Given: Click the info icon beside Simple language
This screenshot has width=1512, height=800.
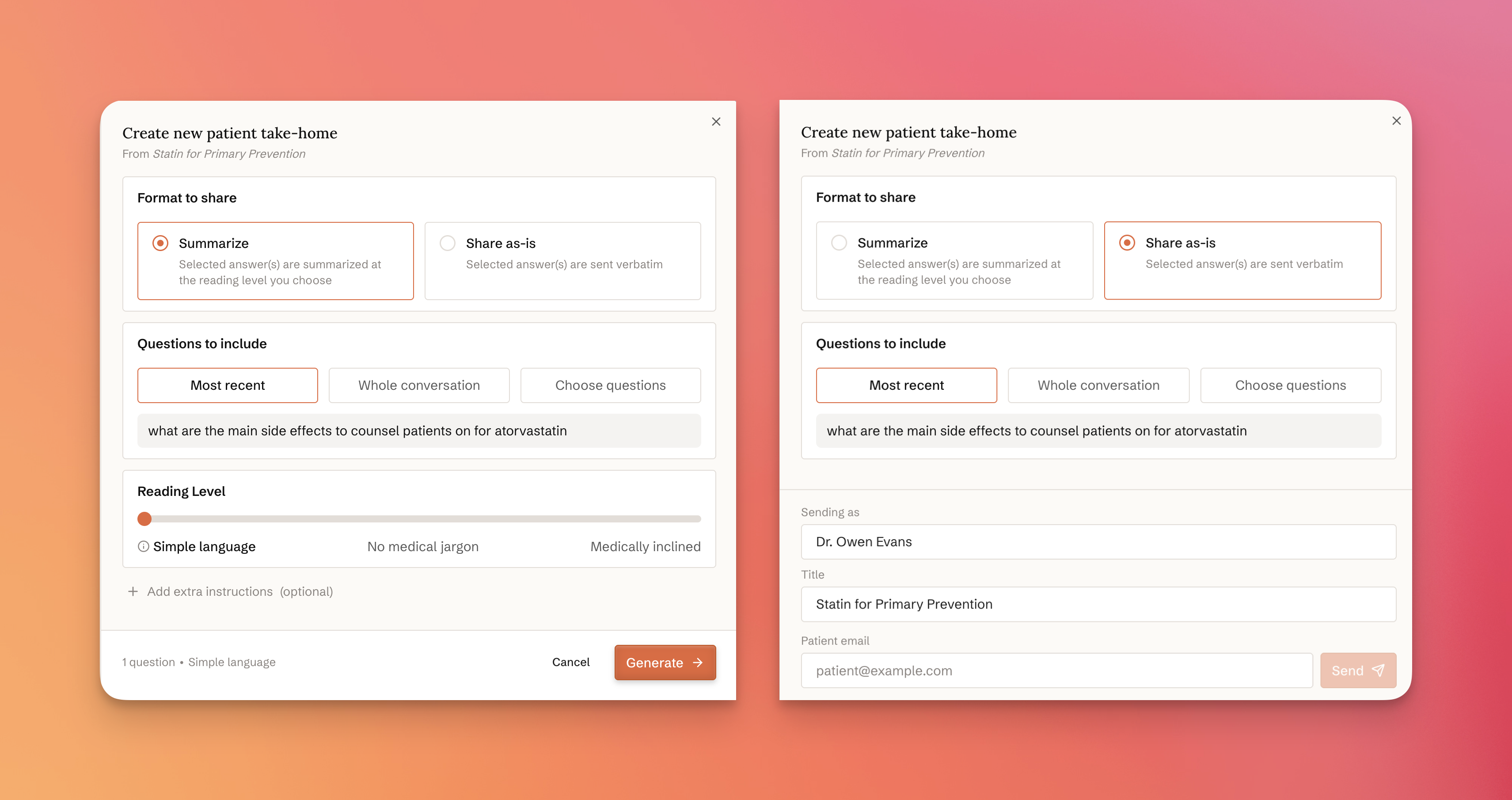Looking at the screenshot, I should pyautogui.click(x=143, y=546).
